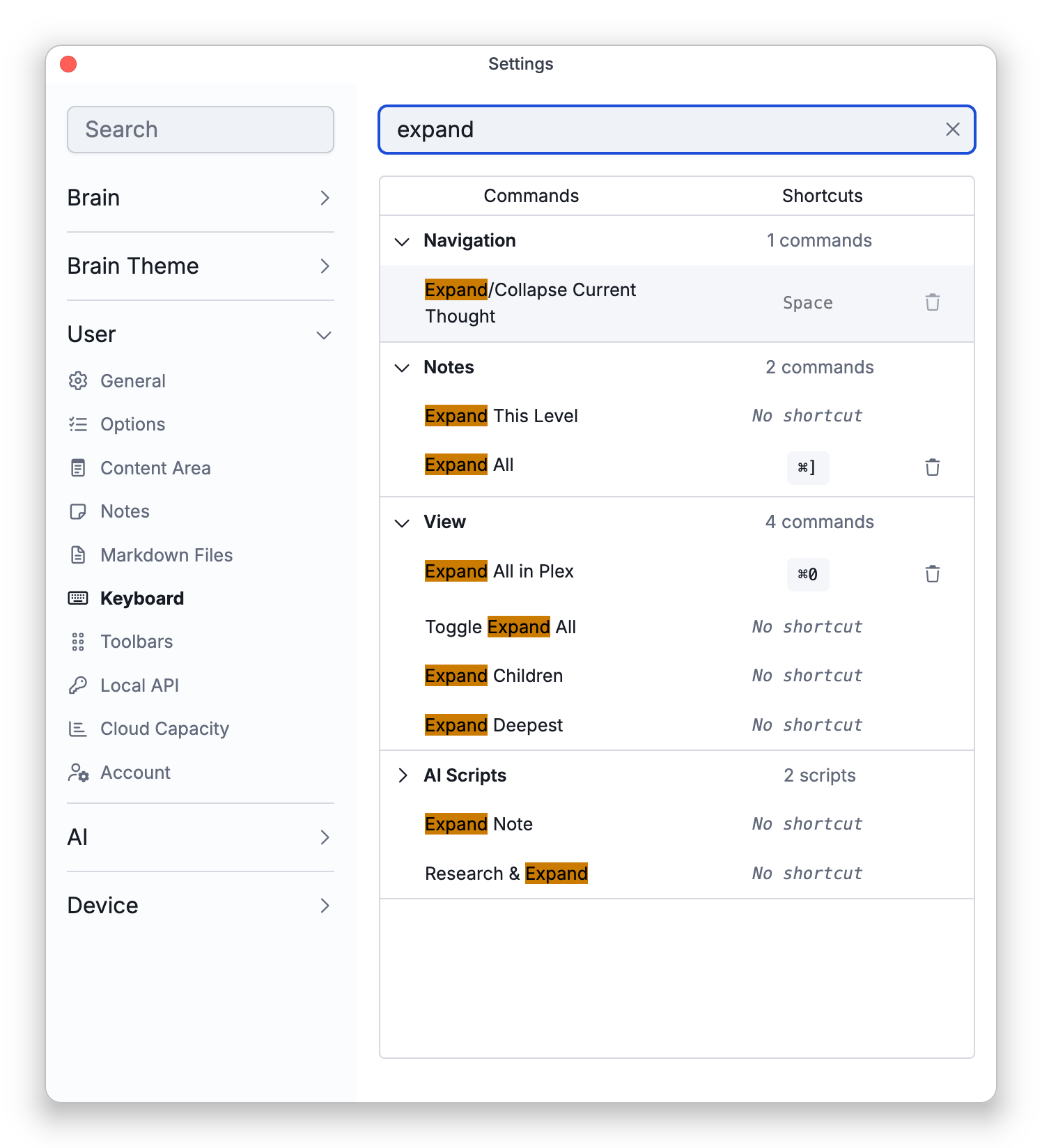Open General settings gear icon
This screenshot has height=1148, width=1042.
78,381
